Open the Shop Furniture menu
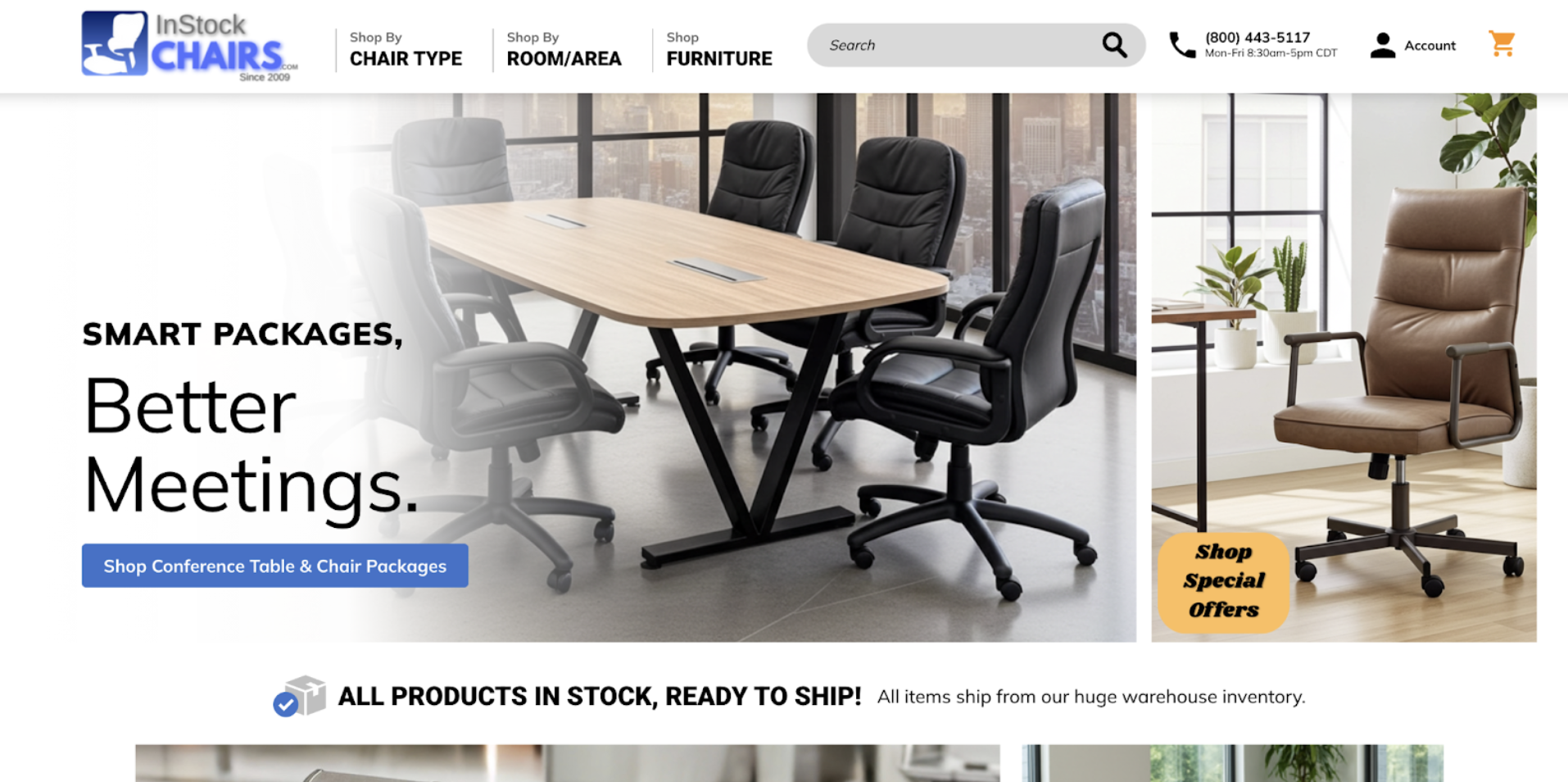This screenshot has width=1568, height=782. (x=719, y=49)
